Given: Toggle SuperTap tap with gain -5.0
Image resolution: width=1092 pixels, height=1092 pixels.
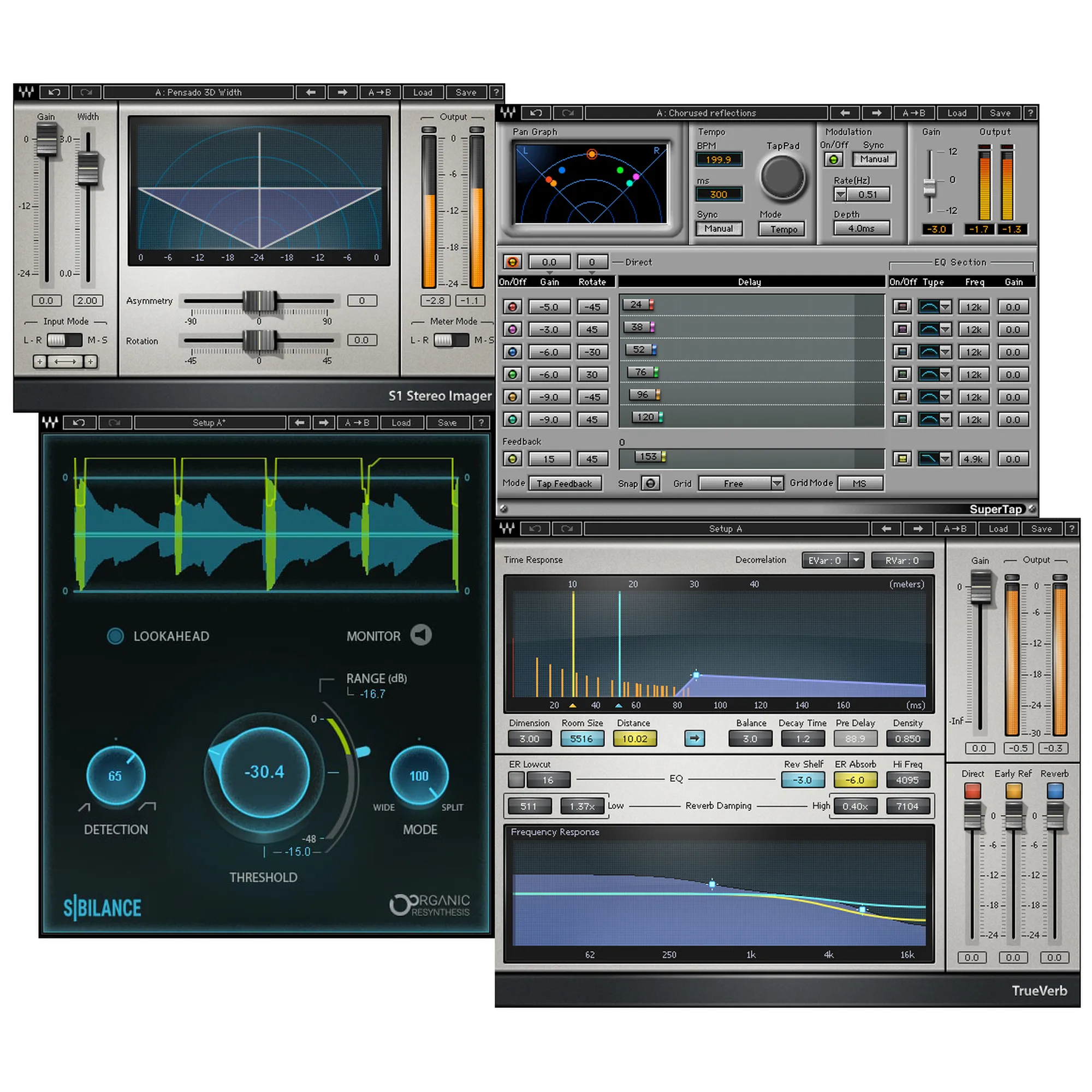Looking at the screenshot, I should click(513, 307).
